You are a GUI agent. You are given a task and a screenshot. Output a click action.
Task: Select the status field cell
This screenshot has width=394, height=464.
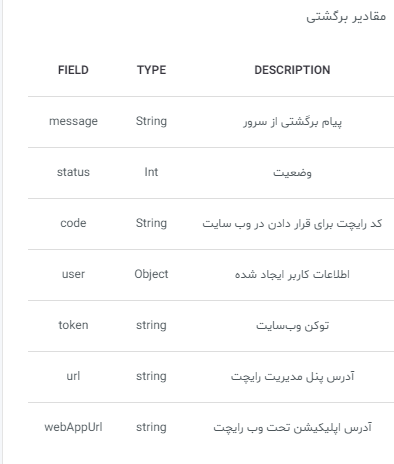73,172
